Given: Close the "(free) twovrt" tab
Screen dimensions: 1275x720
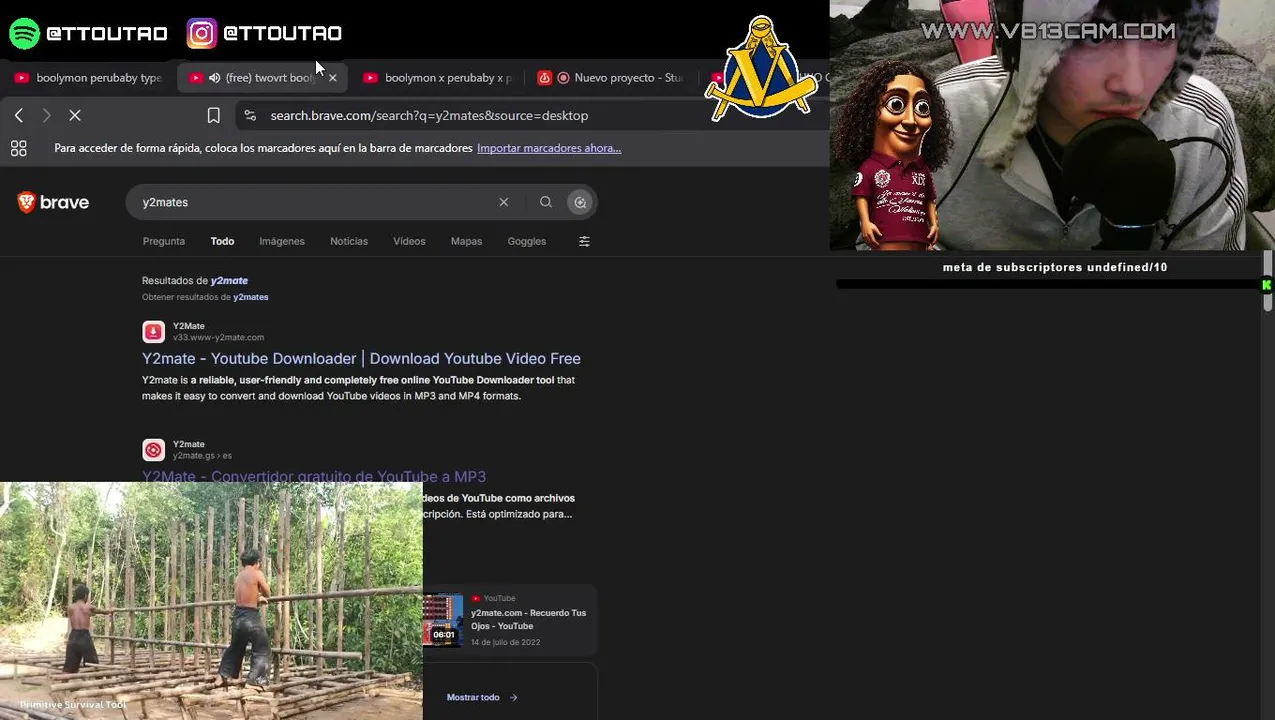Looking at the screenshot, I should pos(333,78).
